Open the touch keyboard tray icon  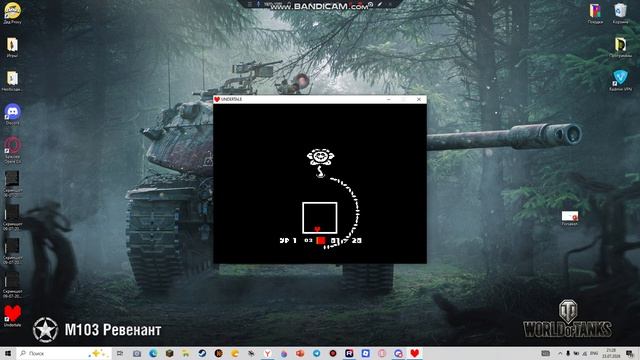pos(545,353)
